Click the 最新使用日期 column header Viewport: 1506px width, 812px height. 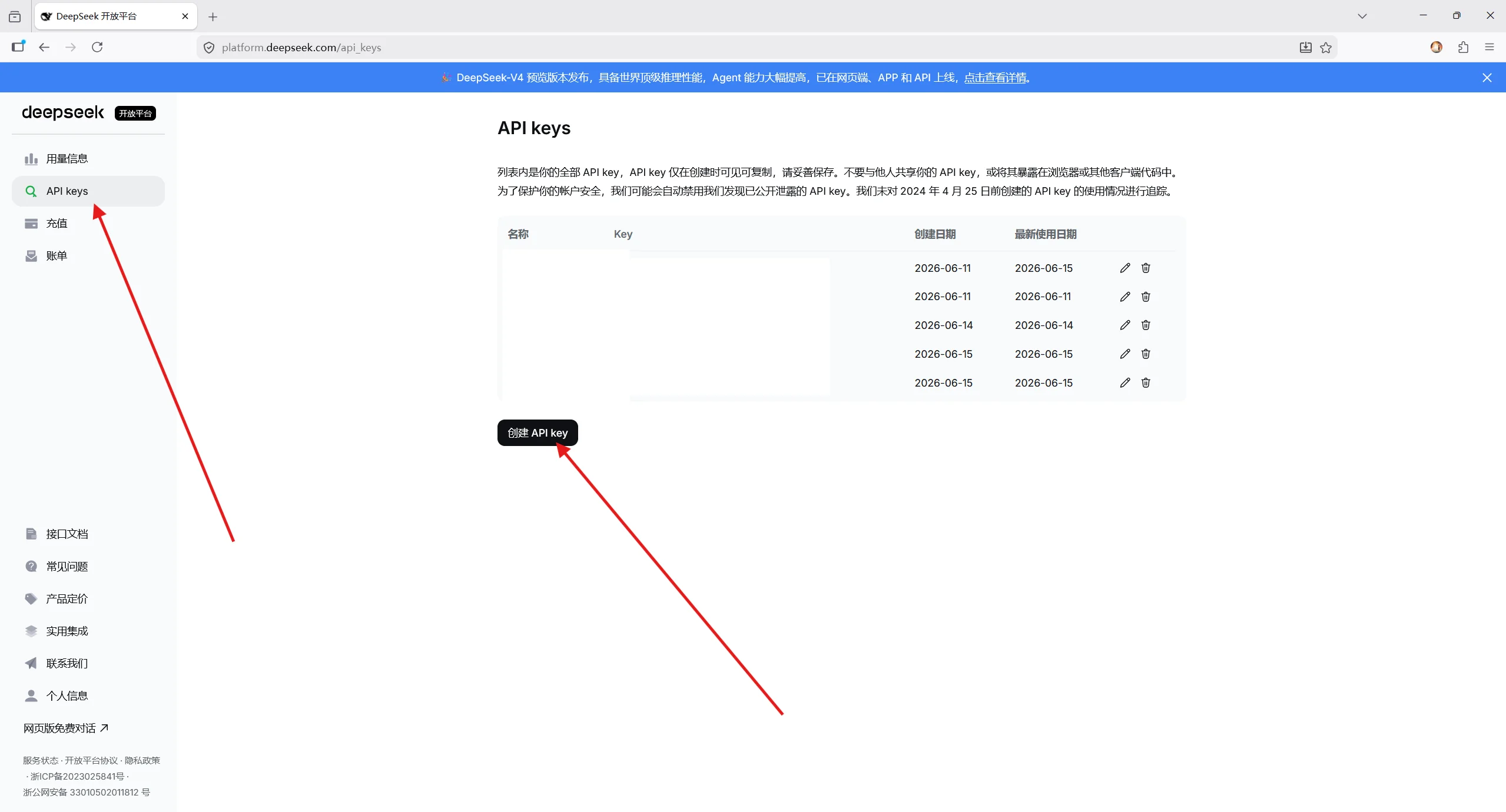click(1046, 234)
